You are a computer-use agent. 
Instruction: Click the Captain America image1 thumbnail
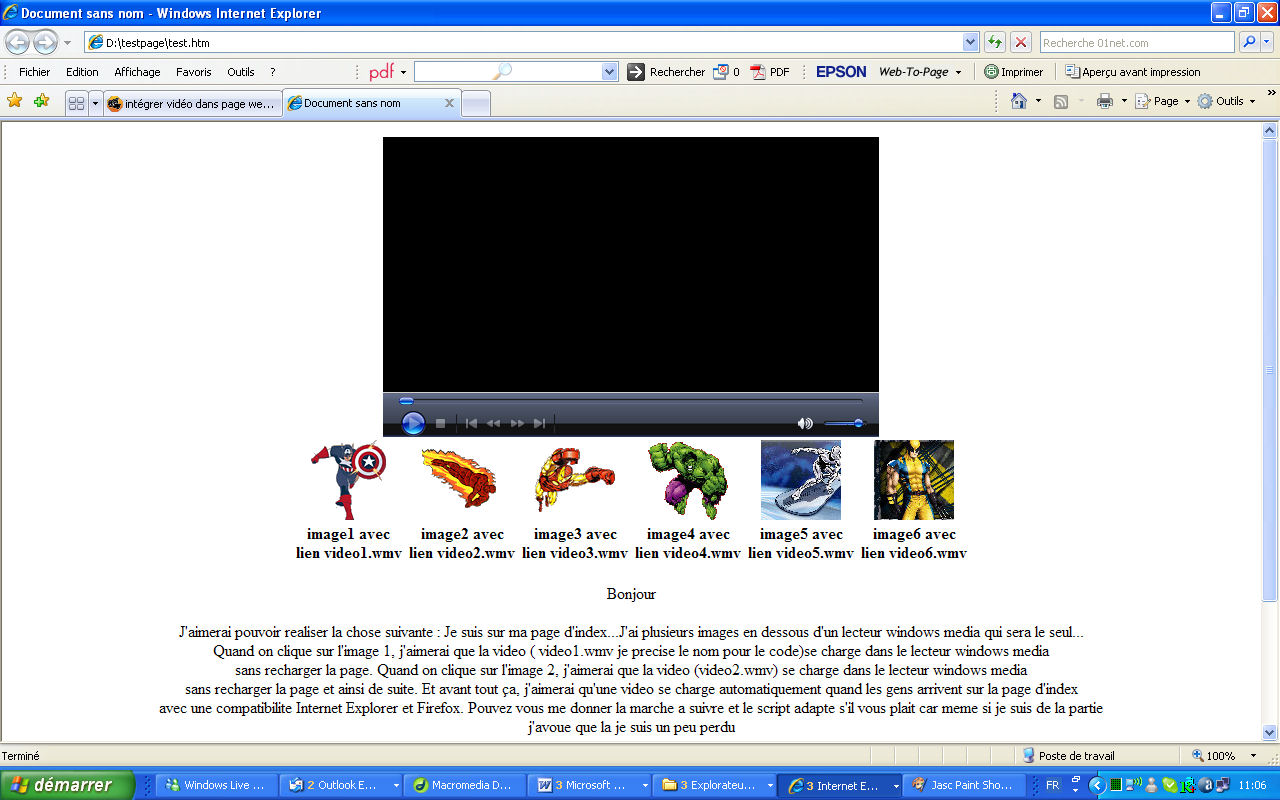pos(348,480)
